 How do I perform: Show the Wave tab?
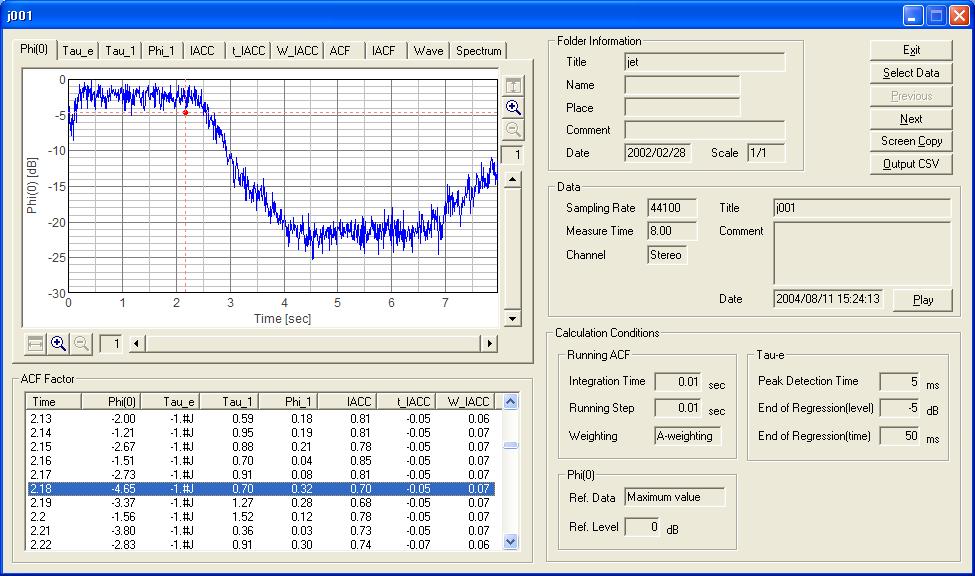click(428, 51)
